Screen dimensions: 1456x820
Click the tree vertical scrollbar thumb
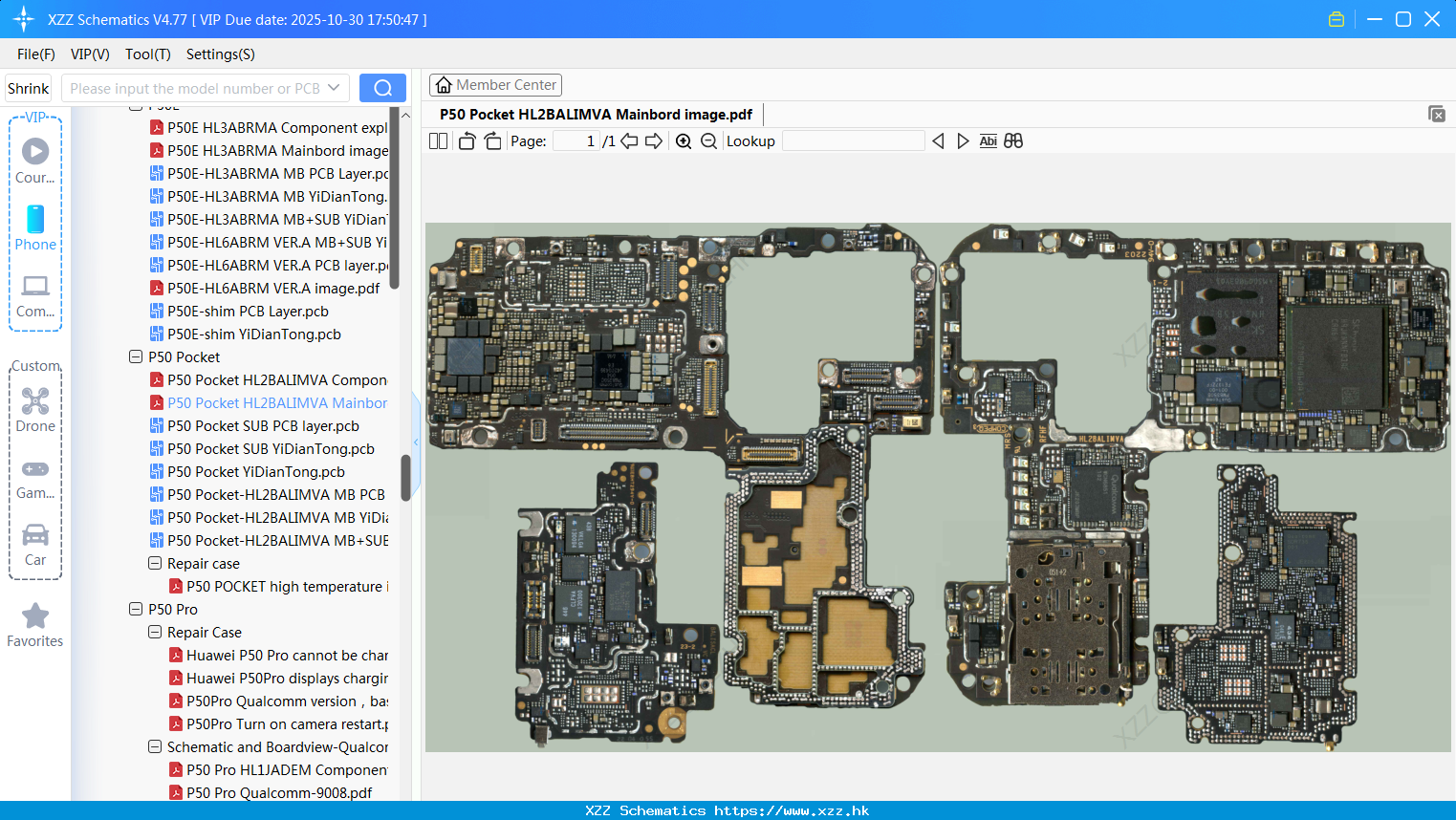tap(405, 477)
